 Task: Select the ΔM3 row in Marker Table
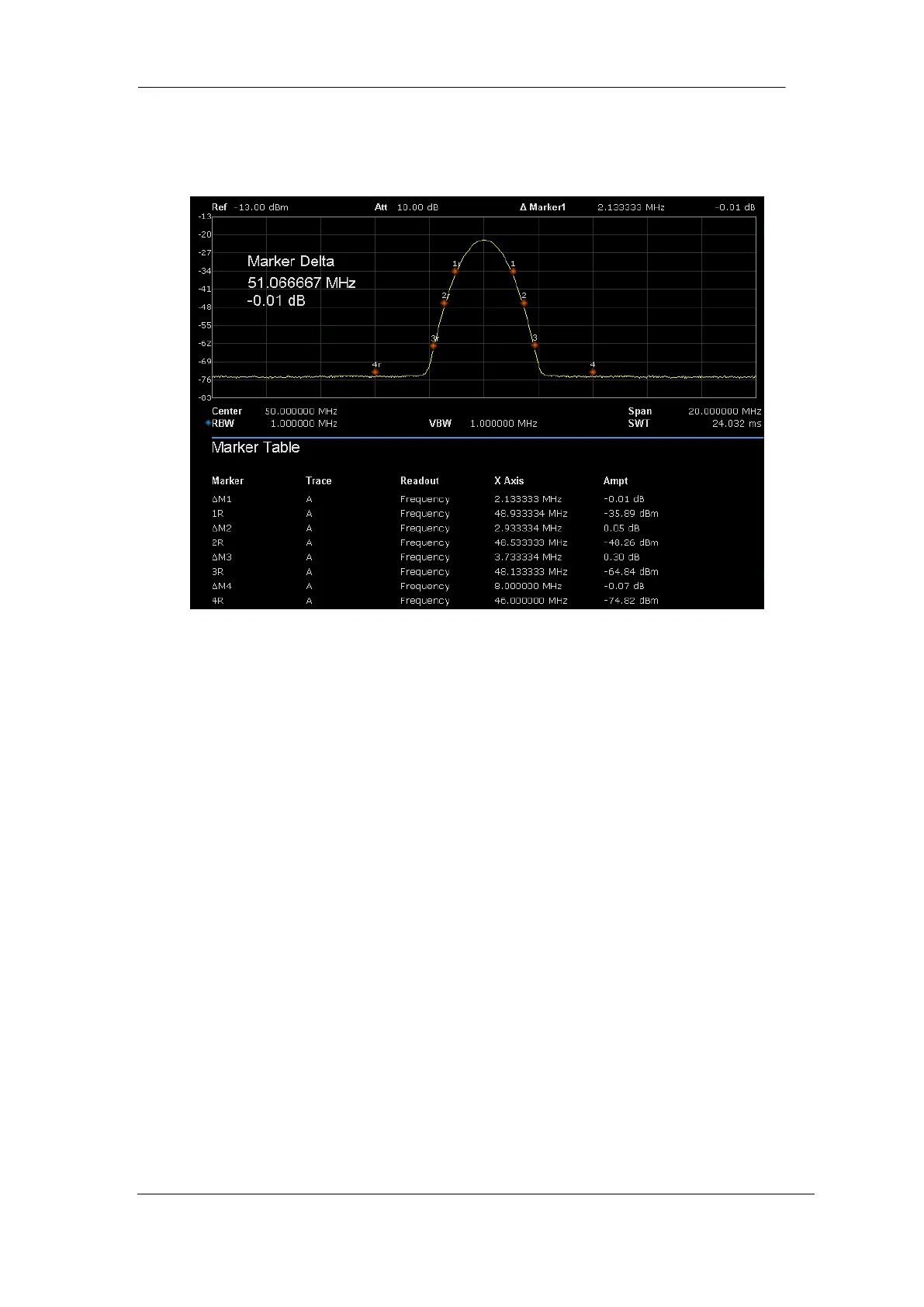tap(434, 557)
